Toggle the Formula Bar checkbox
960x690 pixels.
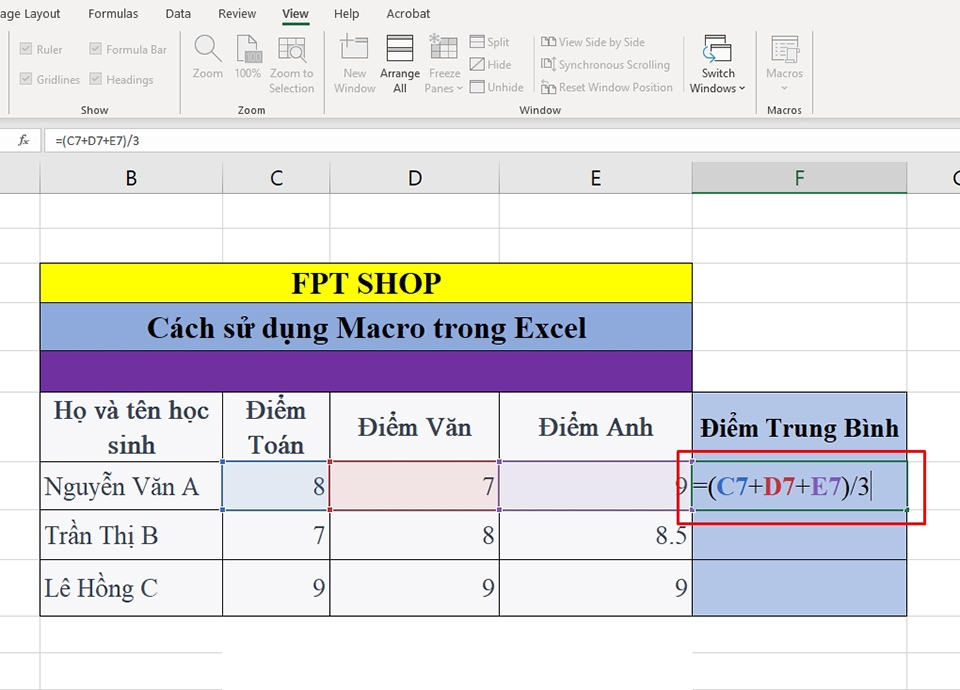click(96, 48)
